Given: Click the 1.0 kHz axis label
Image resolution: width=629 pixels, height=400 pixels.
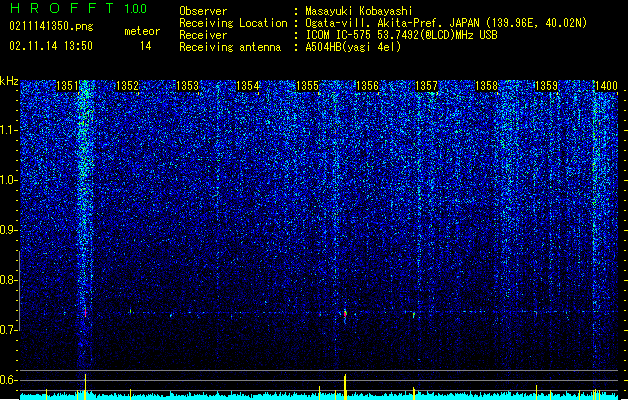Looking at the screenshot, I should click(x=9, y=180).
